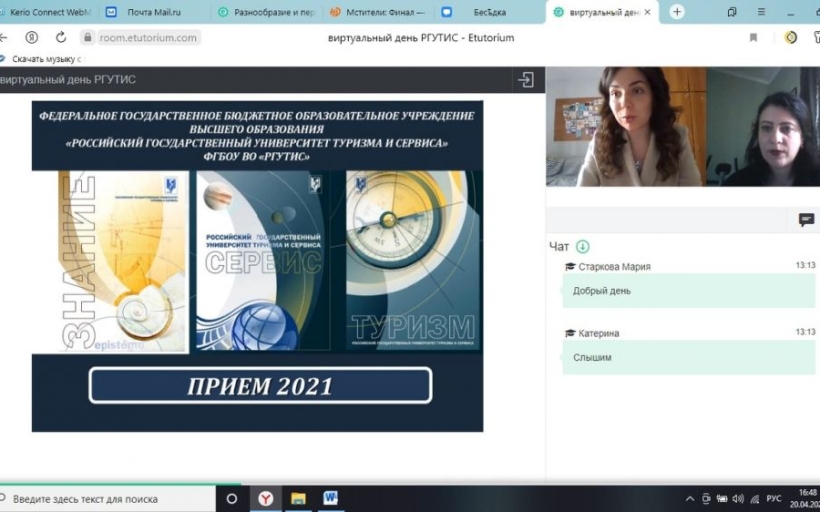Switch to Мстители: Финал tab
This screenshot has width=820, height=512.
[x=379, y=12]
